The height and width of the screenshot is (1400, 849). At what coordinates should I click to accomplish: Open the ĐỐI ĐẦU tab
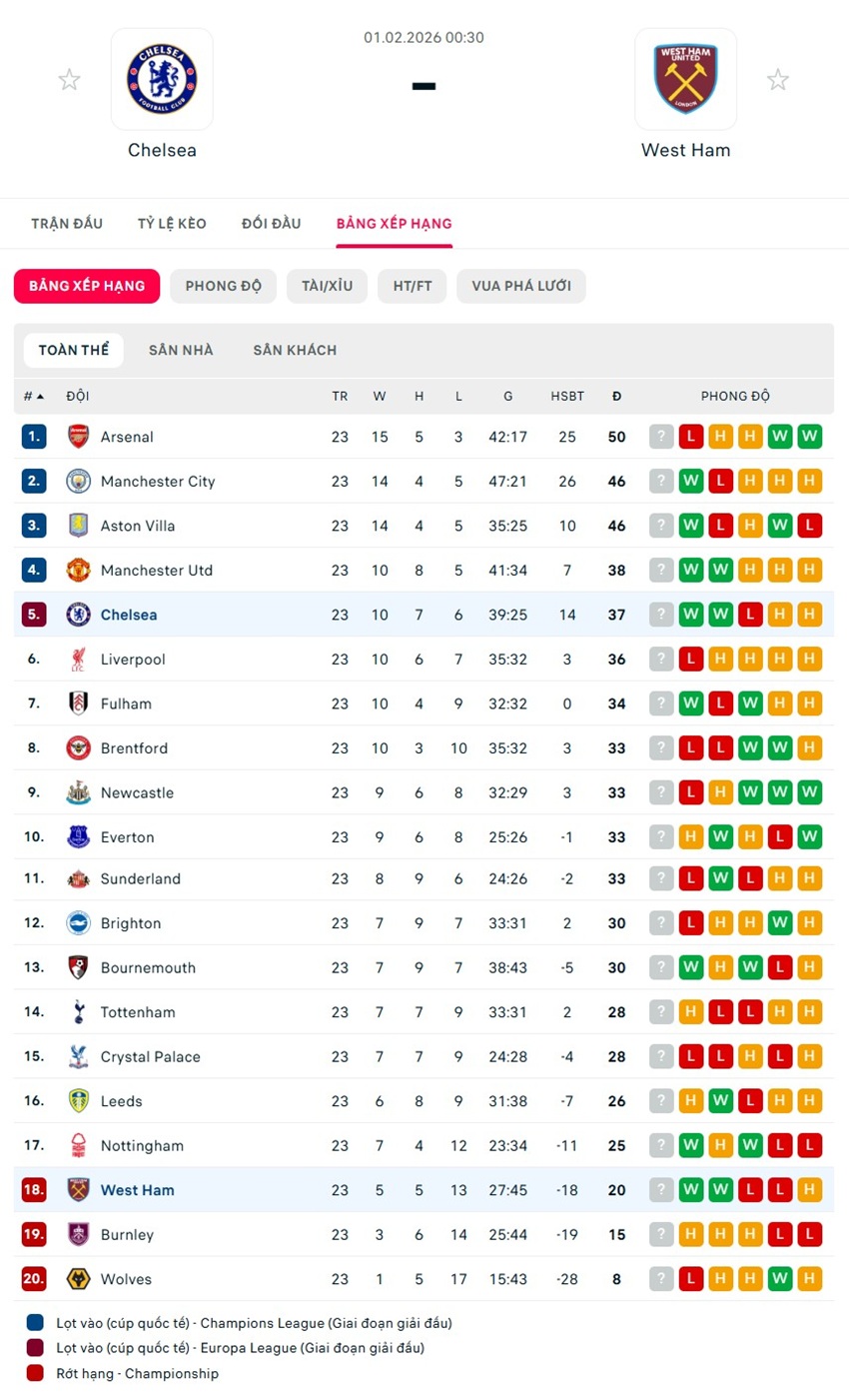pyautogui.click(x=271, y=224)
